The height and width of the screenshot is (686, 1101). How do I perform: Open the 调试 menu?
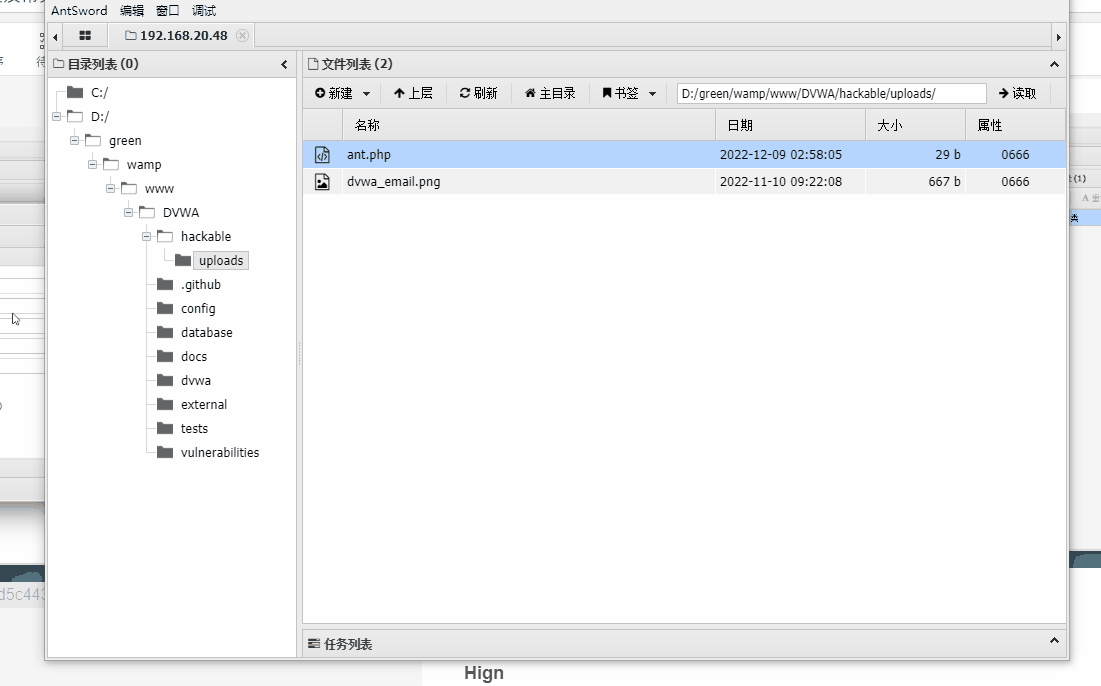point(204,11)
